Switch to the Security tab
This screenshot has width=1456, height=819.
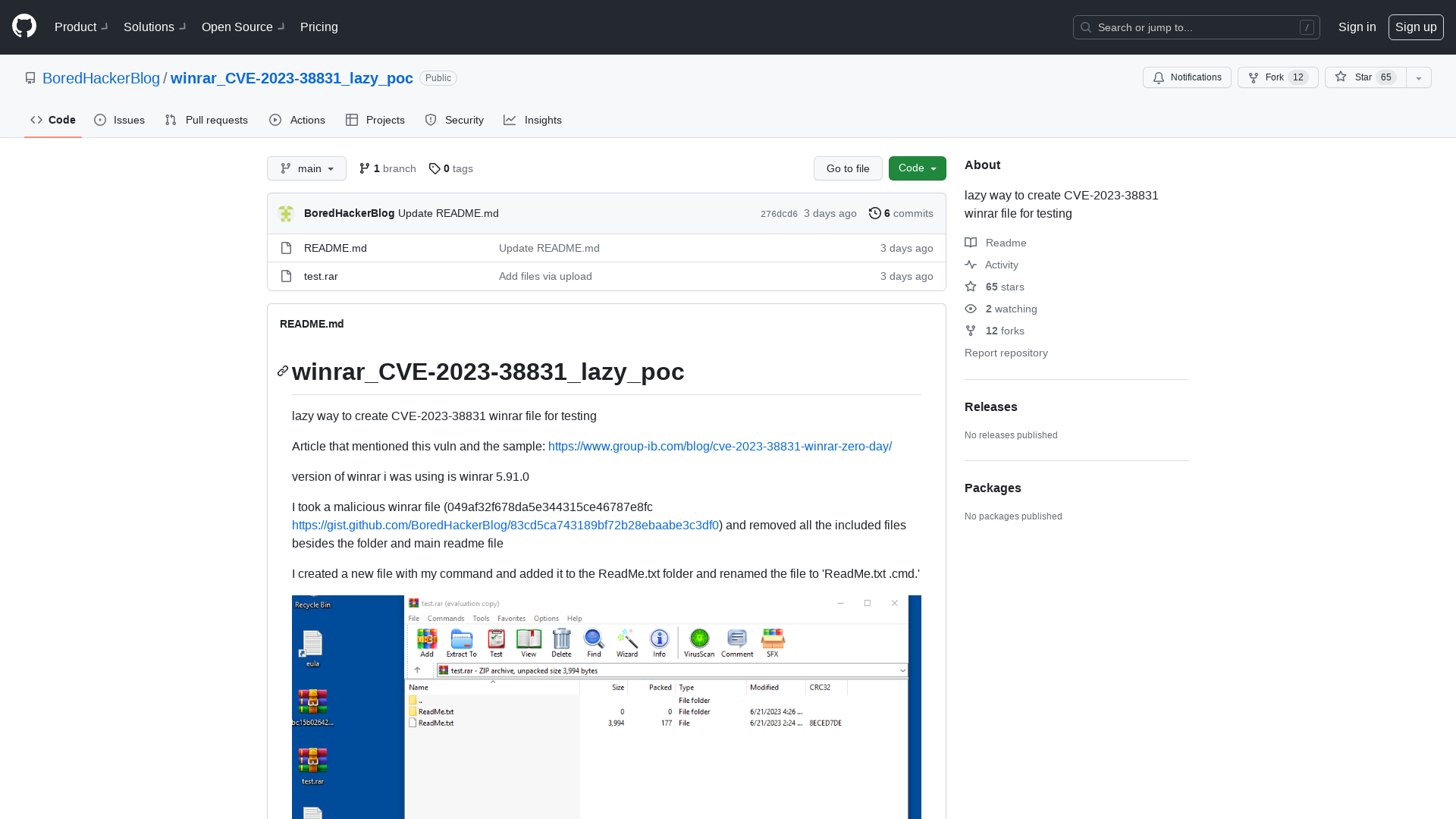pyautogui.click(x=454, y=120)
